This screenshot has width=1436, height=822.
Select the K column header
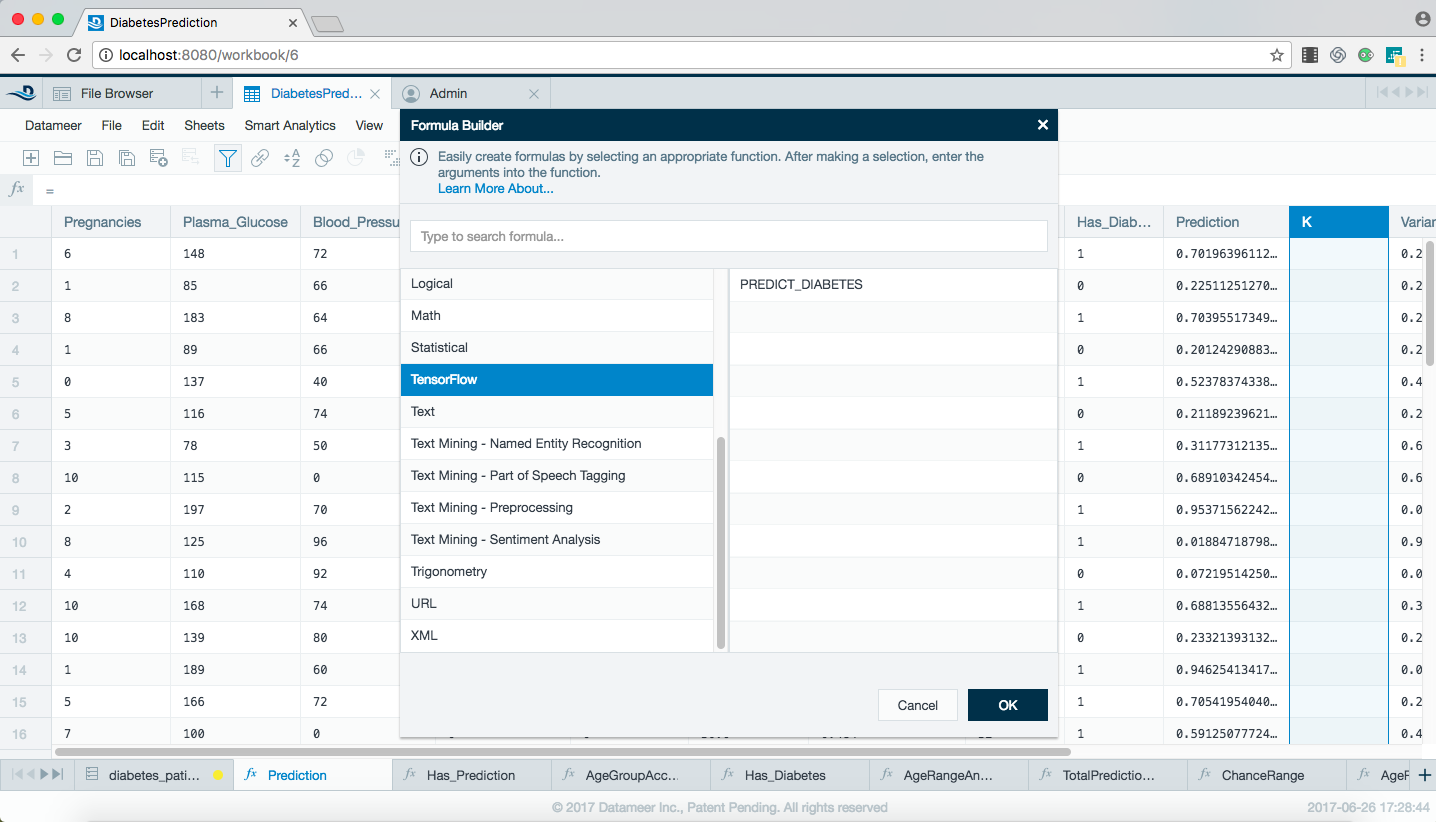point(1339,222)
